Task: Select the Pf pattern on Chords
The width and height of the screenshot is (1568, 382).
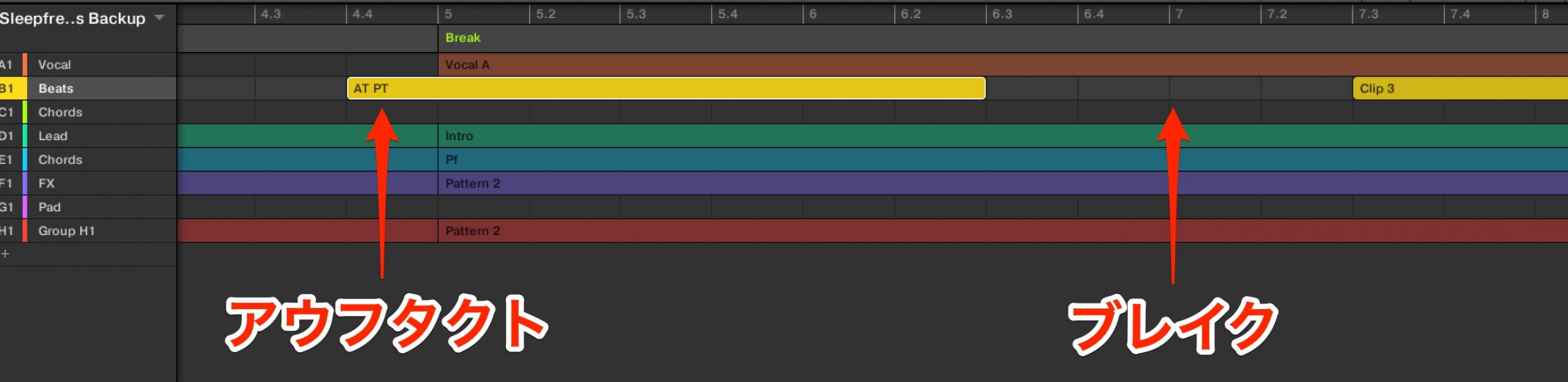Action: (1003, 159)
